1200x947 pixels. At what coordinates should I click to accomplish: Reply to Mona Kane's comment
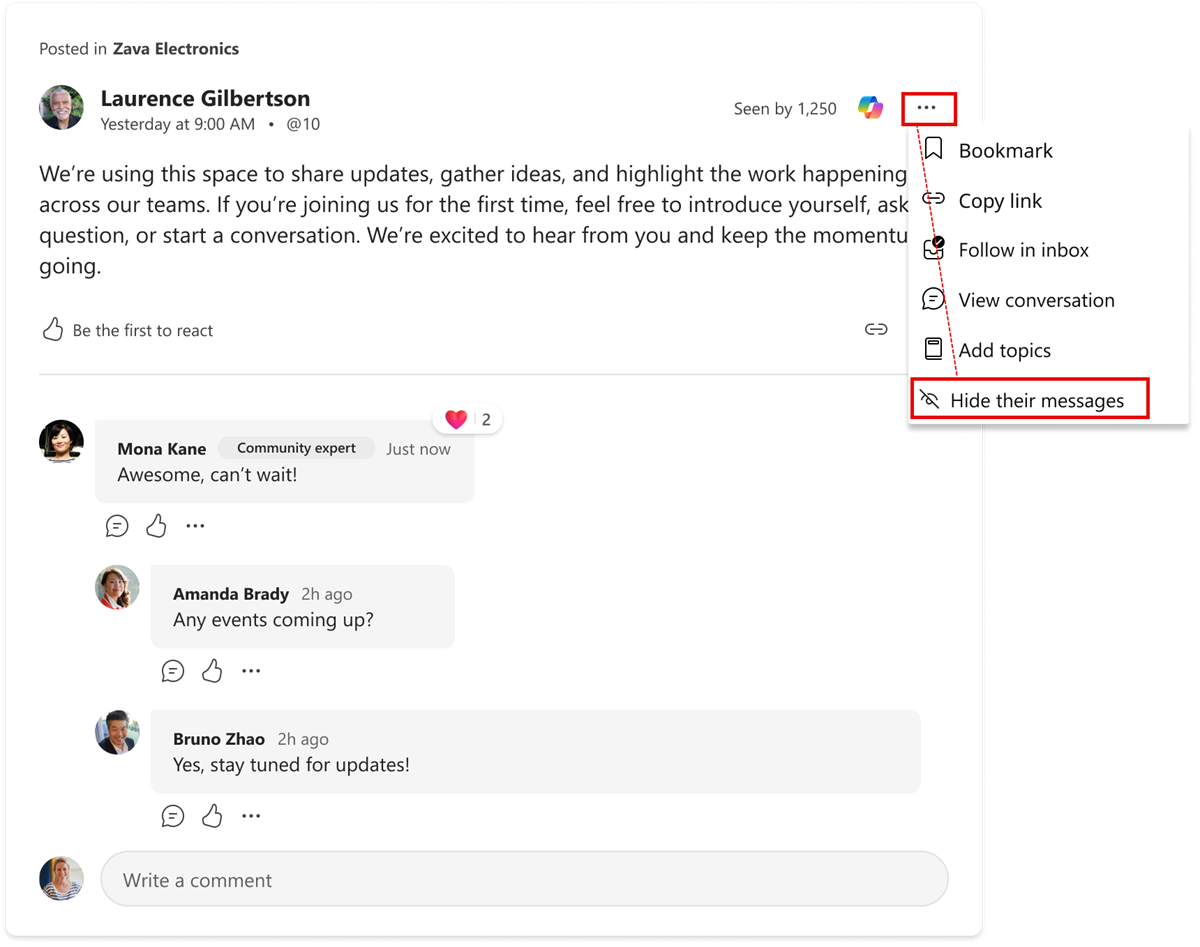click(x=115, y=524)
